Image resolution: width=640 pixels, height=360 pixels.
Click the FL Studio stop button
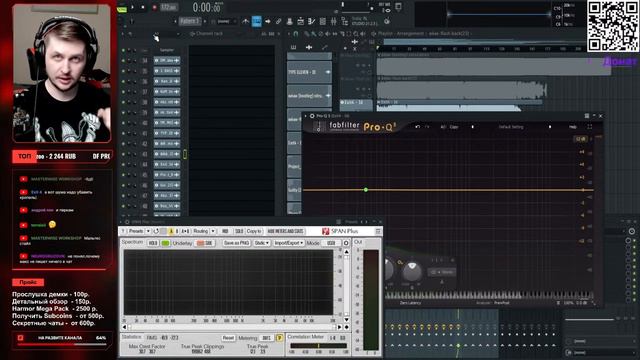point(143,7)
